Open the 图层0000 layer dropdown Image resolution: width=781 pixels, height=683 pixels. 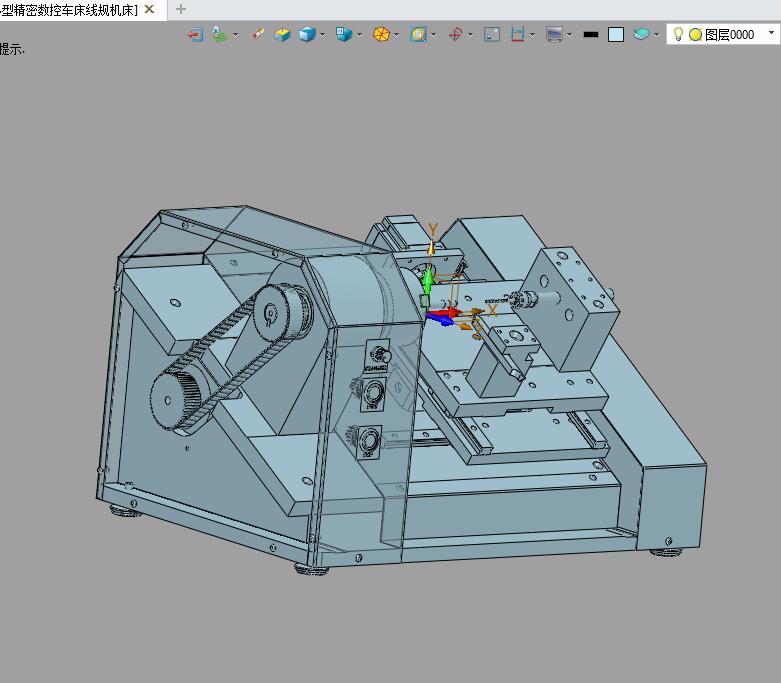coord(772,32)
